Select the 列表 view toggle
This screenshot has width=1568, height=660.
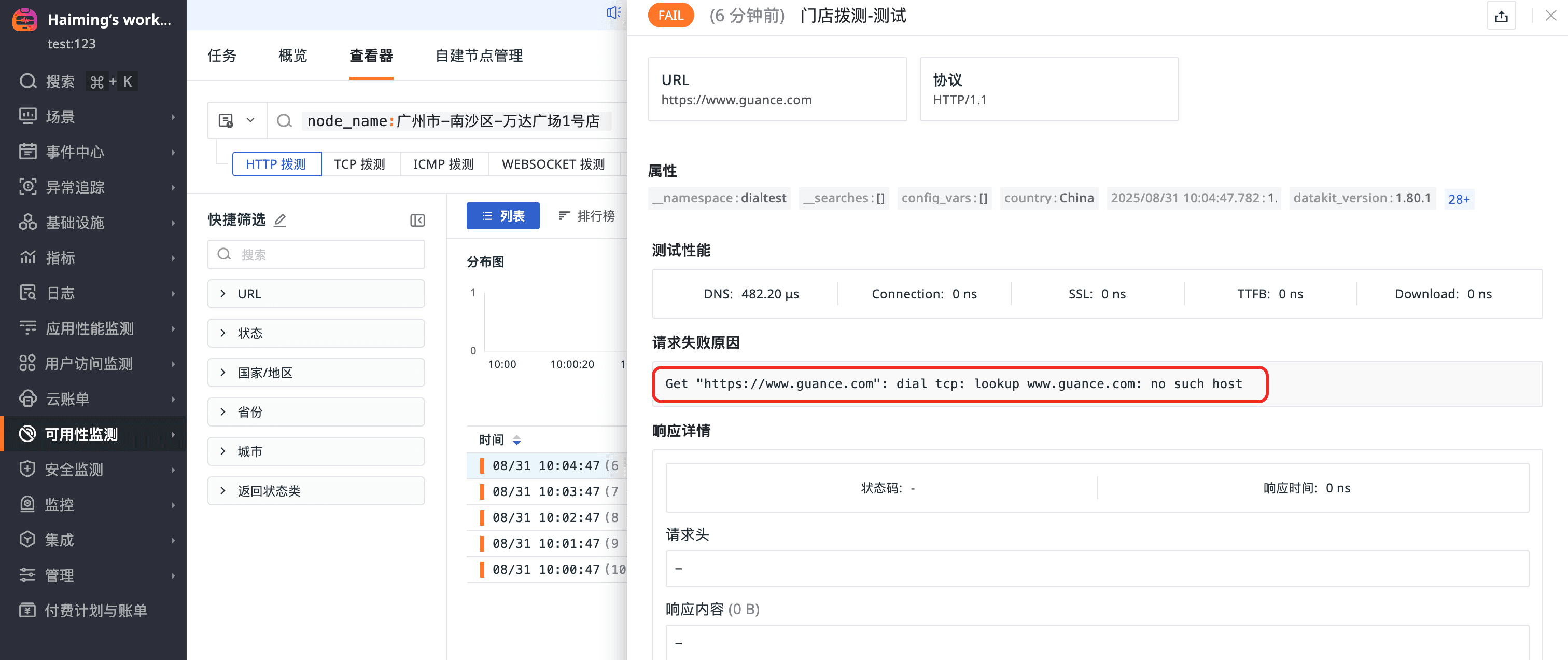[x=503, y=216]
